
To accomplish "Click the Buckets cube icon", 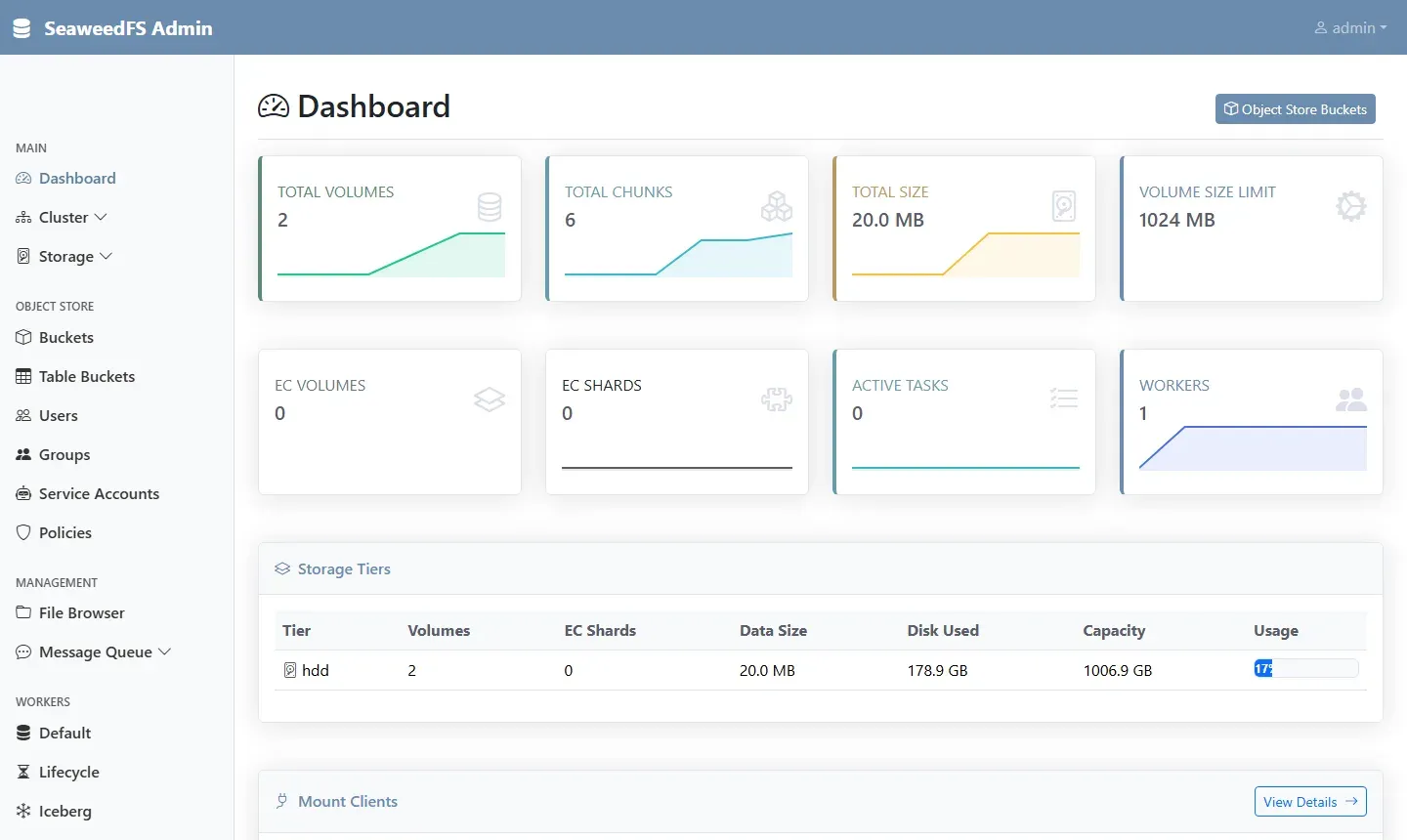I will pyautogui.click(x=23, y=337).
